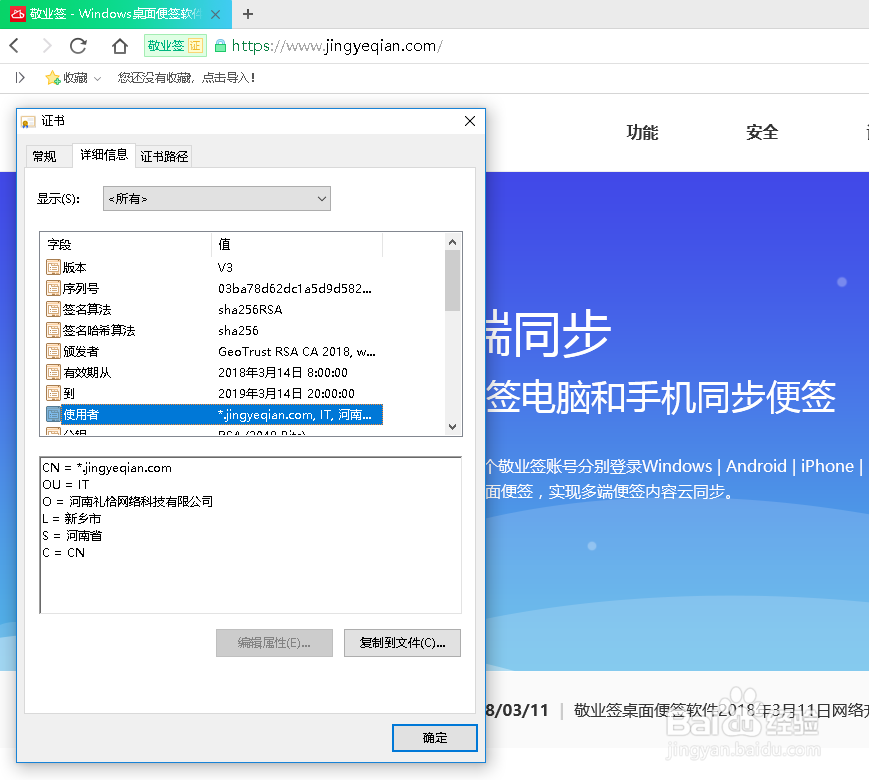Select the 签名哈希算法 field row icon

pos(53,331)
